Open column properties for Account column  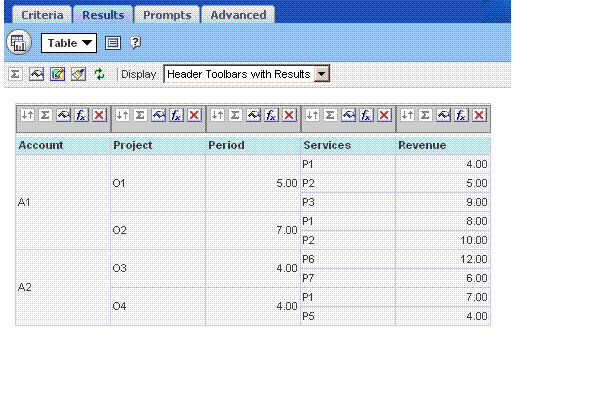click(x=64, y=115)
